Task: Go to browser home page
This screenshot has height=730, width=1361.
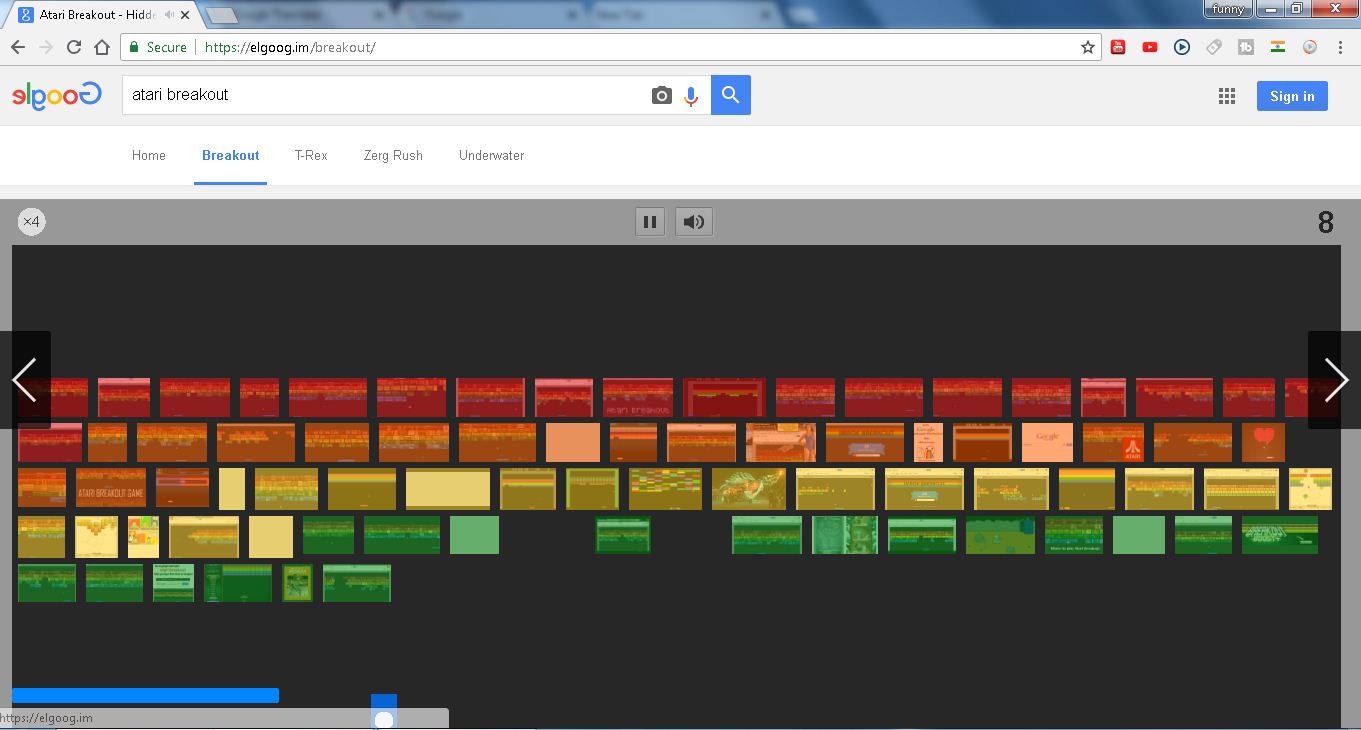Action: click(x=102, y=47)
